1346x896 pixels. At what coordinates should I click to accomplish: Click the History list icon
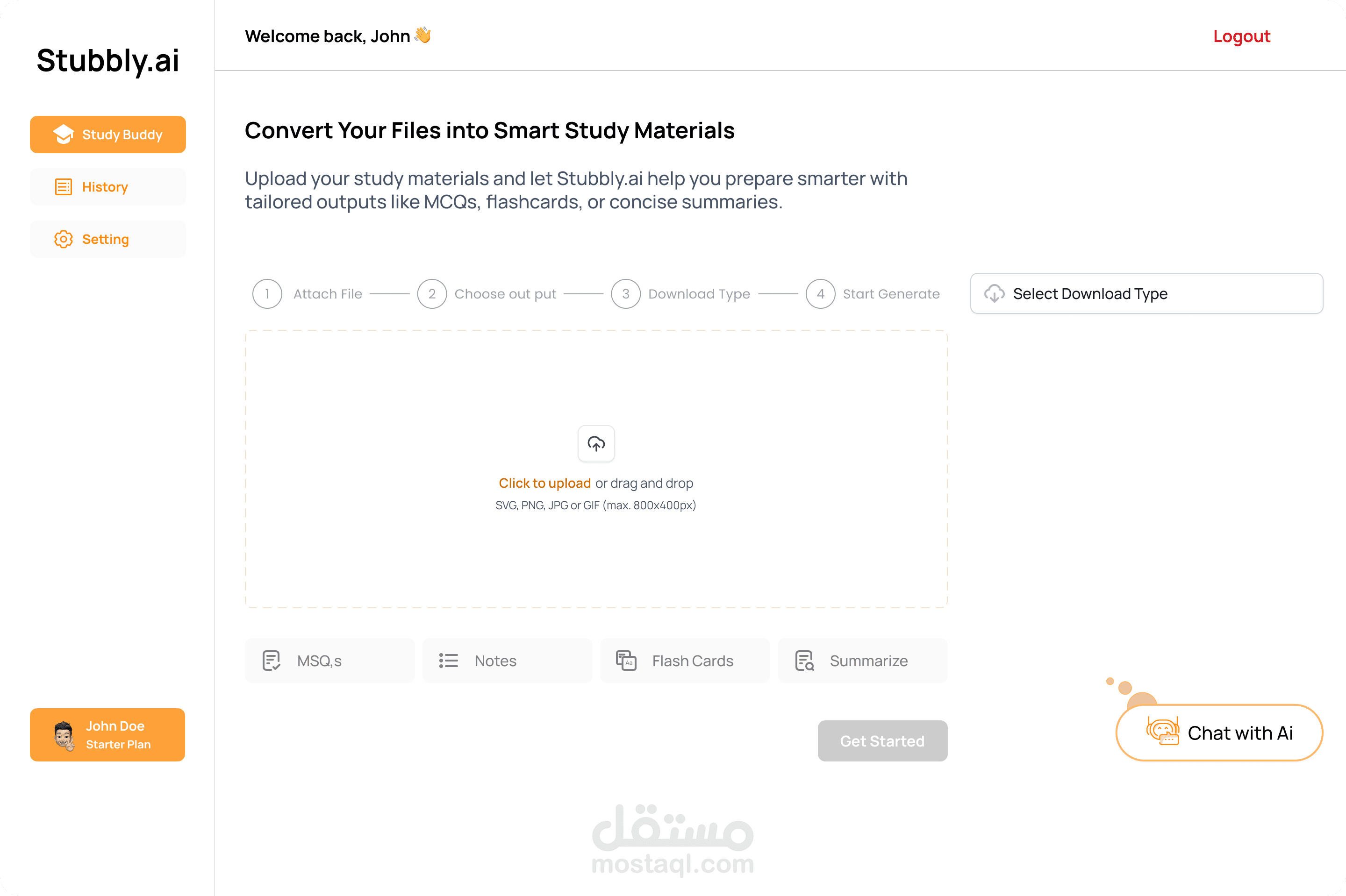click(x=64, y=187)
